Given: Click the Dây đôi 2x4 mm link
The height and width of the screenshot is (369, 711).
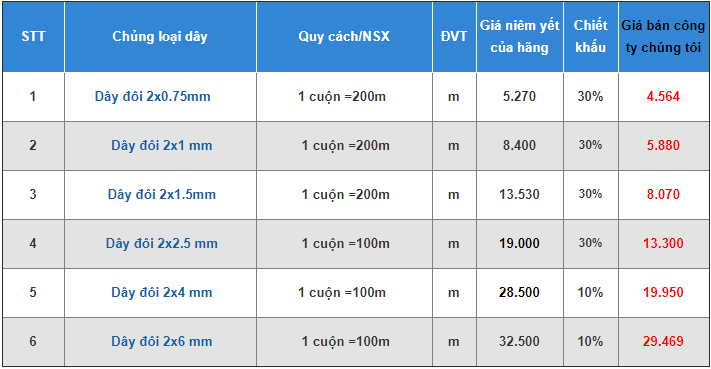Looking at the screenshot, I should coord(161,292).
